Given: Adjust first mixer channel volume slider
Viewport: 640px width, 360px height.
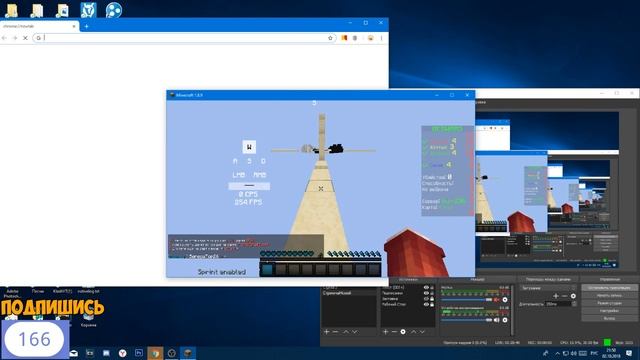Looking at the screenshot, I should coord(467,300).
